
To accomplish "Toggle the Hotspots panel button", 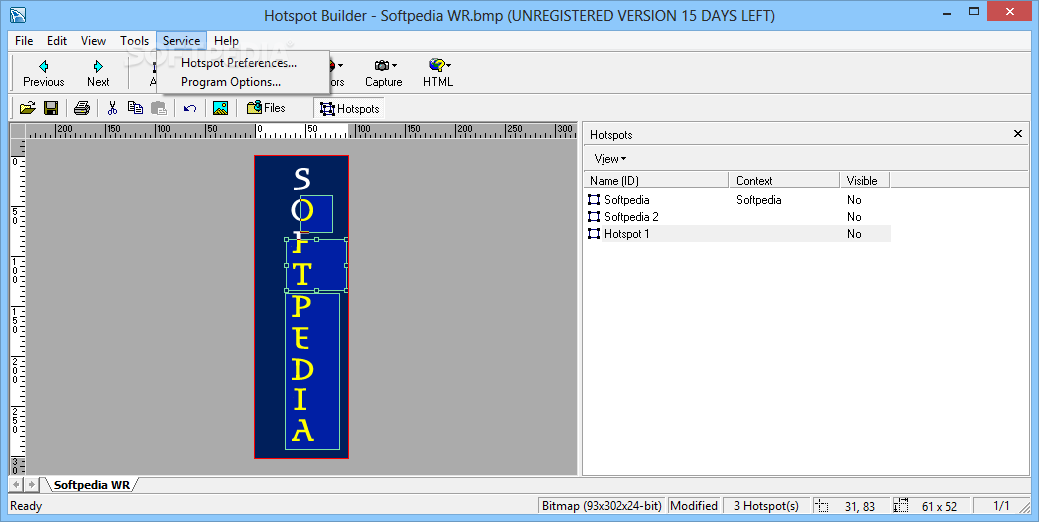I will click(349, 109).
